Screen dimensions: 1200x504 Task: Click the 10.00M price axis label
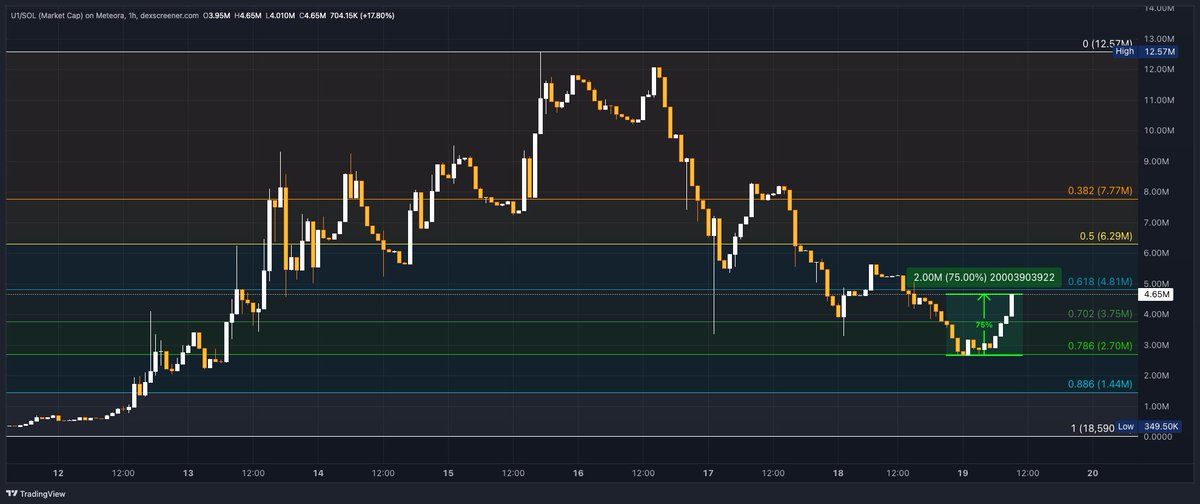point(1158,131)
